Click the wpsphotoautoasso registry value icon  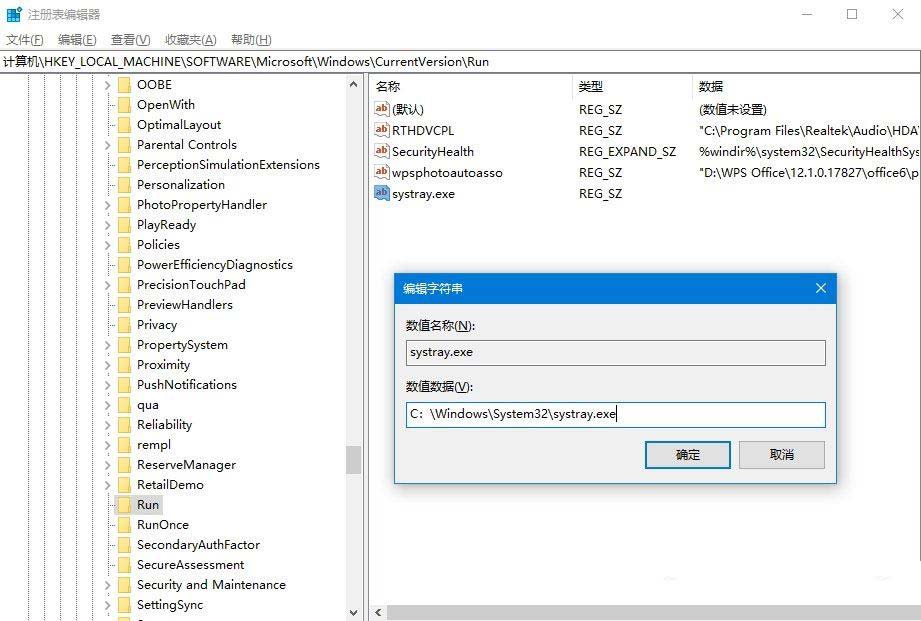click(x=381, y=172)
